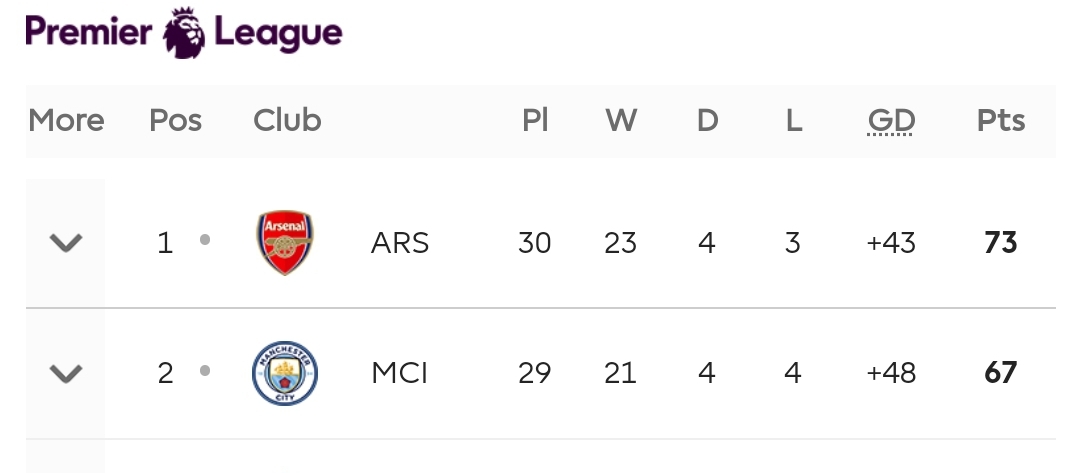Click Manchester City's position status dot

(205, 370)
